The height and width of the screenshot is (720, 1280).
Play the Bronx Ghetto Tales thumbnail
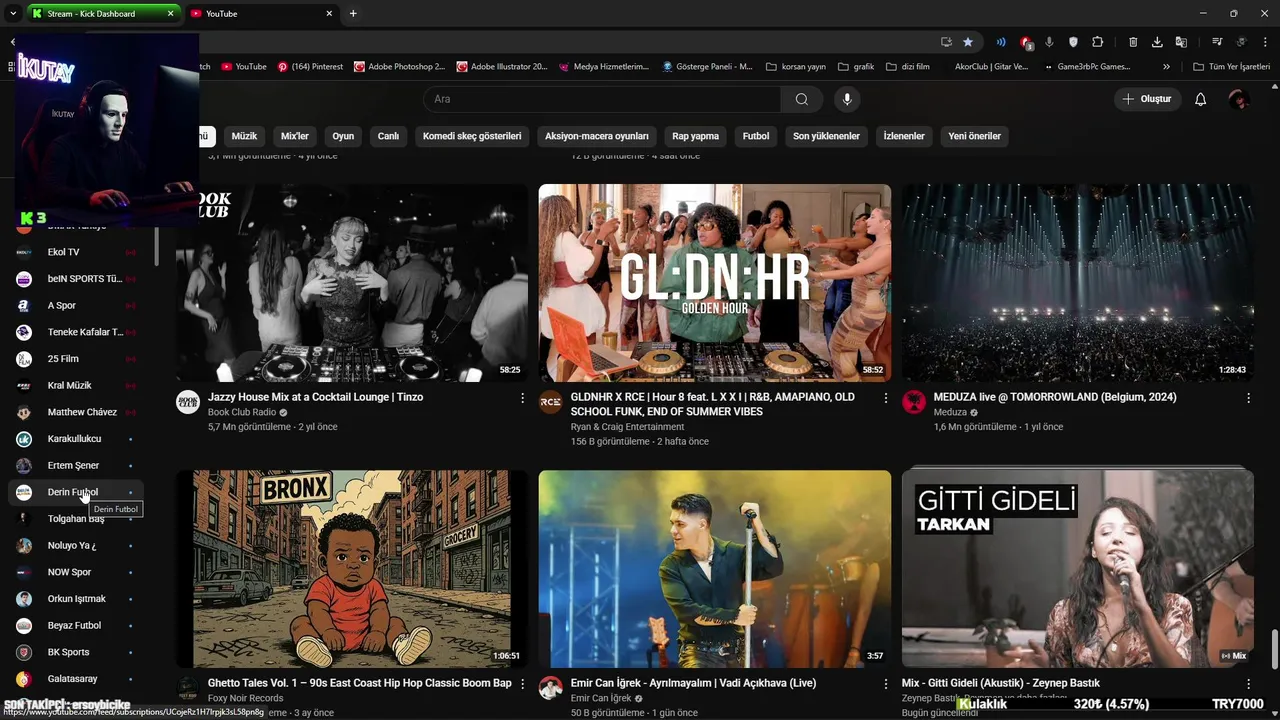pos(352,569)
